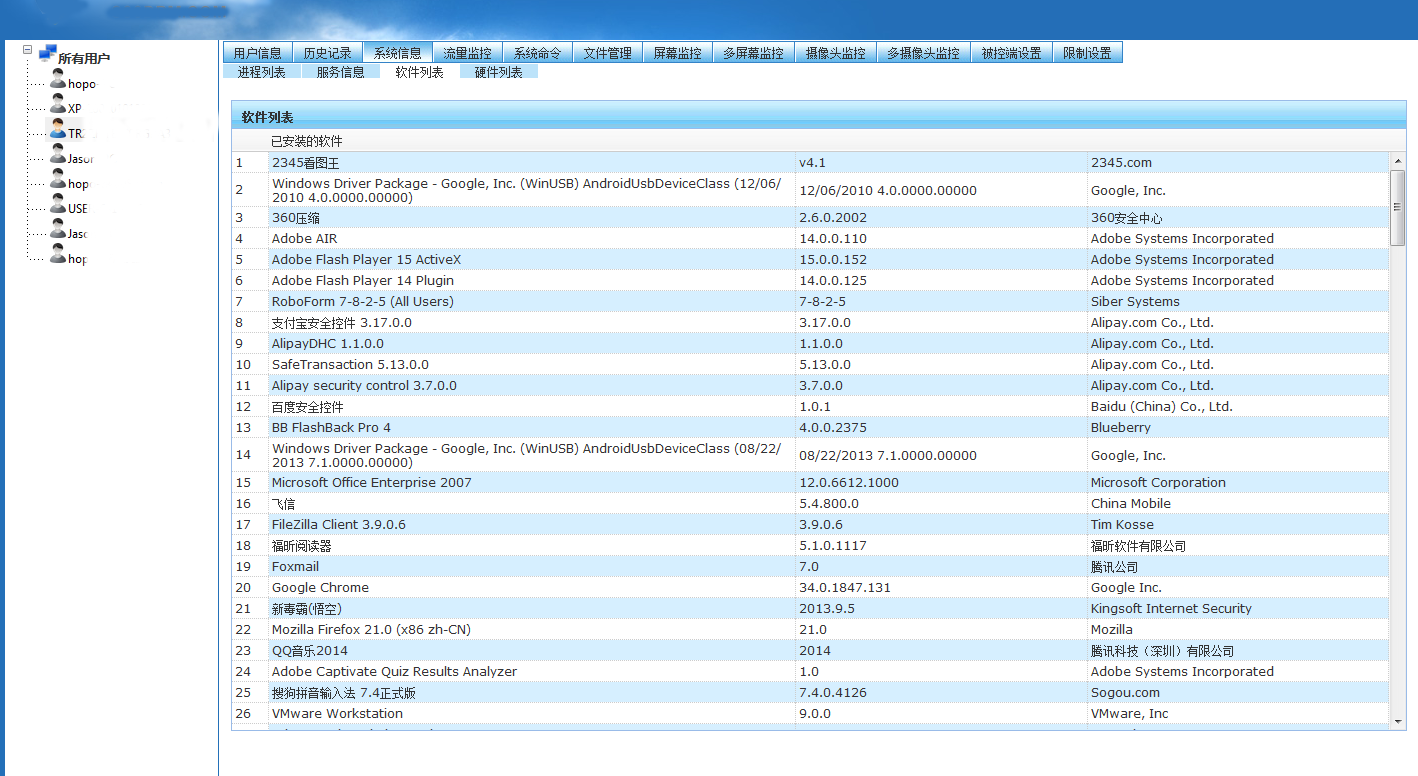Click Mozilla Firefox 21.0 (x86 zh-CN)
1418x776 pixels.
[x=811, y=629]
